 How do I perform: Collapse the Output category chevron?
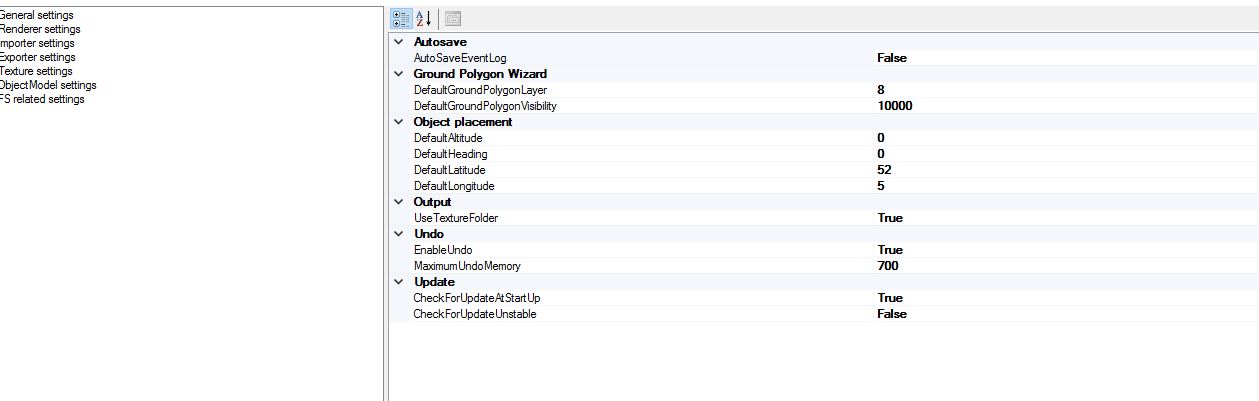coord(400,202)
